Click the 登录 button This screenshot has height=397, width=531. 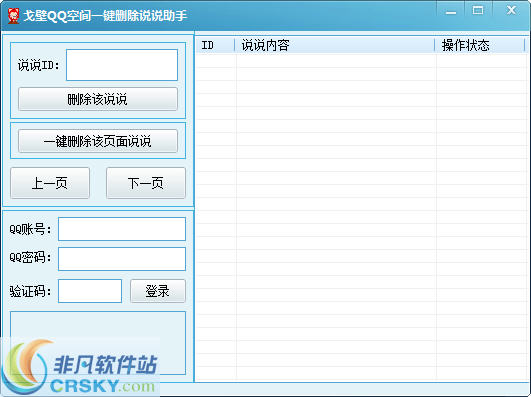tap(158, 291)
